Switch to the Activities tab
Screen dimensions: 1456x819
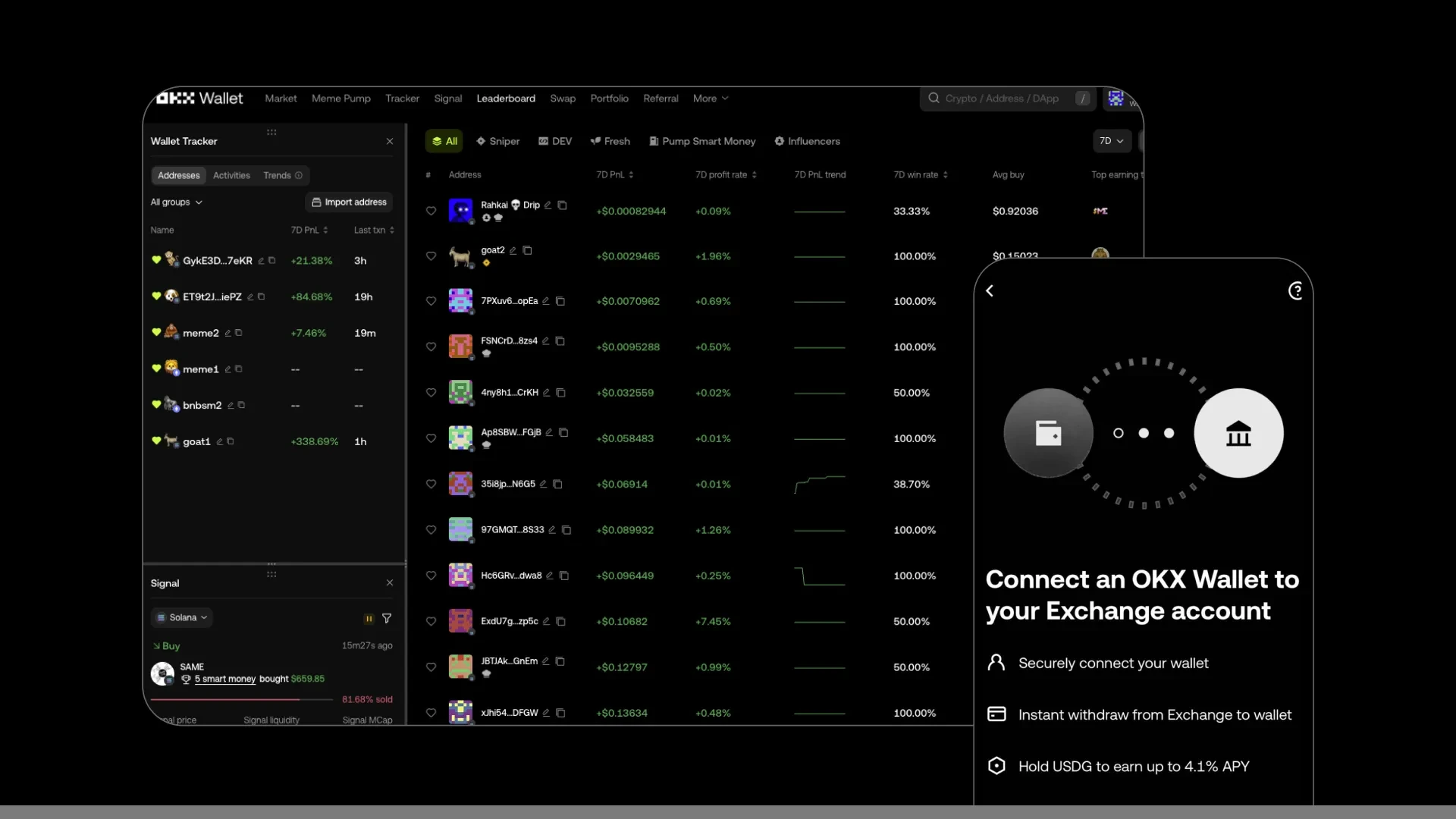coord(231,175)
